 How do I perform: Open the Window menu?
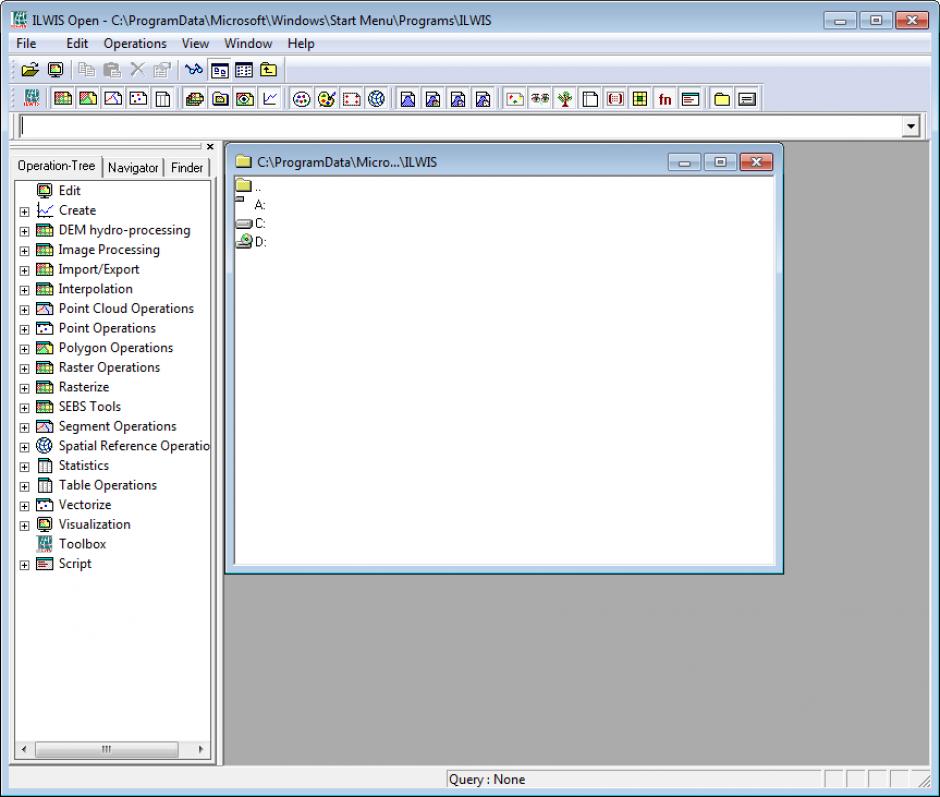coord(248,43)
